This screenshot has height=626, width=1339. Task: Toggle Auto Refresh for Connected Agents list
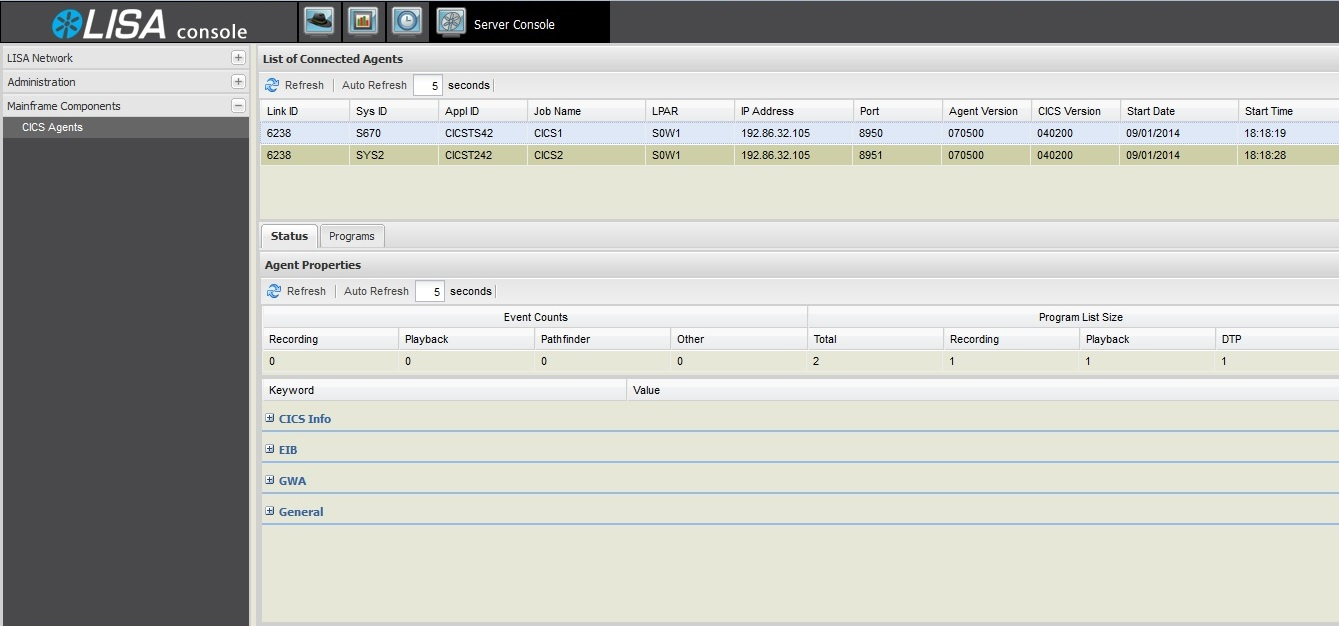coord(374,86)
